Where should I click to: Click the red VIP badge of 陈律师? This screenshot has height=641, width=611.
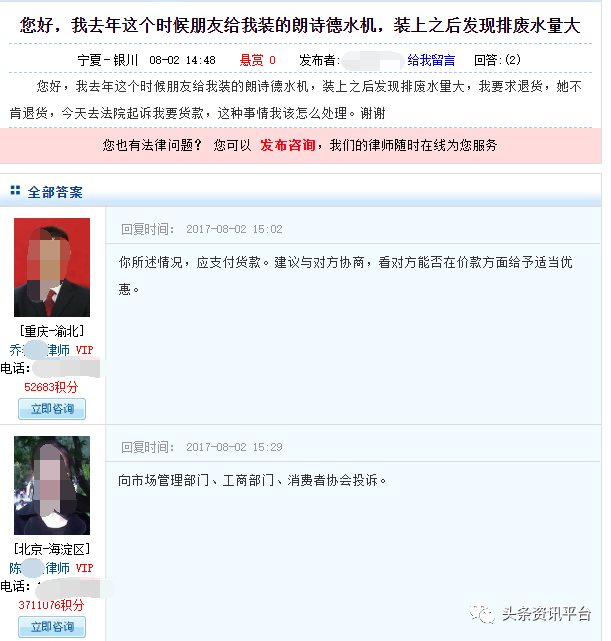[85, 568]
